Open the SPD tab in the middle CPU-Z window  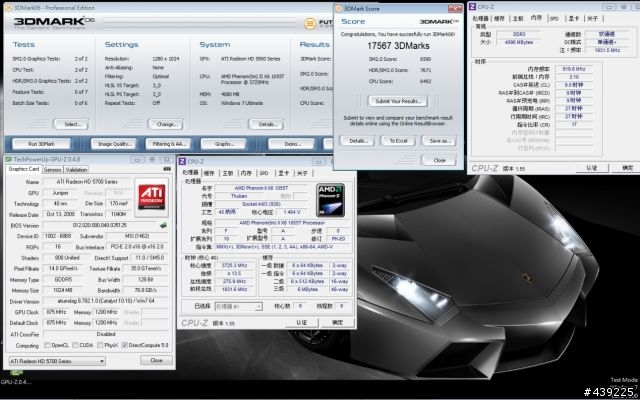[264, 173]
